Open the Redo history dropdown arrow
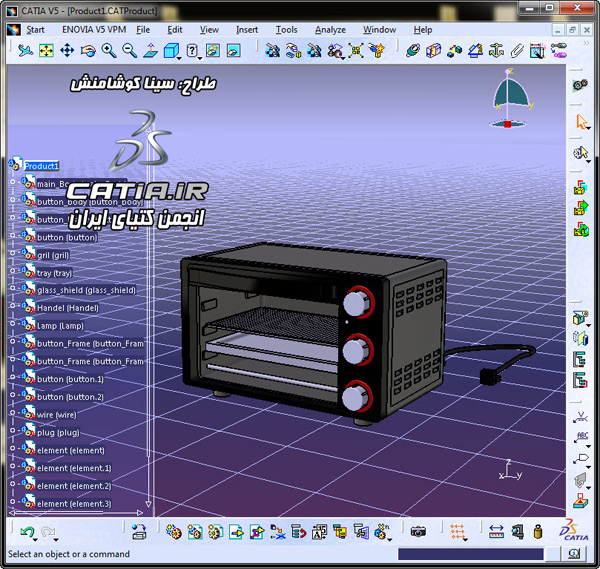Viewport: 600px width, 569px height. pyautogui.click(x=56, y=540)
